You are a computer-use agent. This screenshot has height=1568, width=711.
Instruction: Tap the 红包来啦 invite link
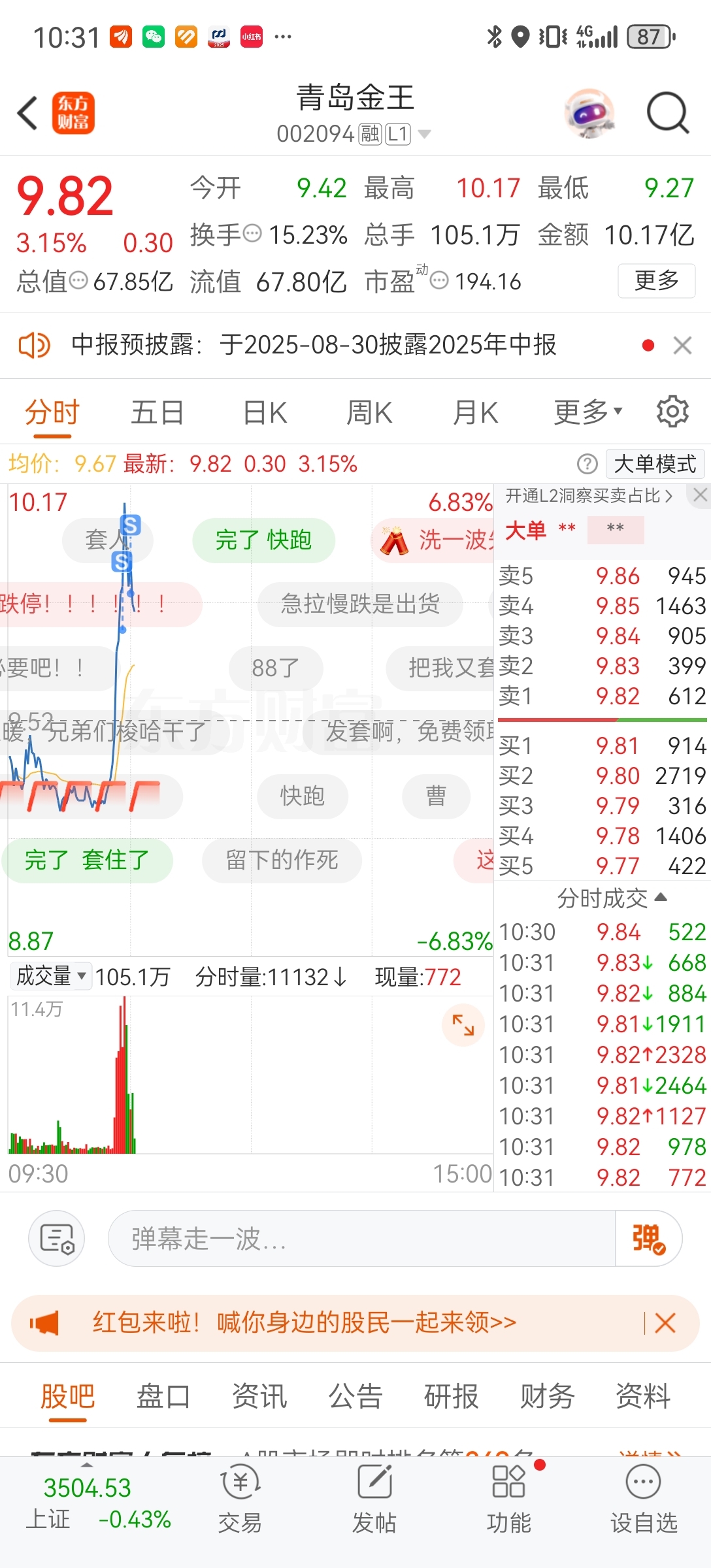click(305, 1323)
